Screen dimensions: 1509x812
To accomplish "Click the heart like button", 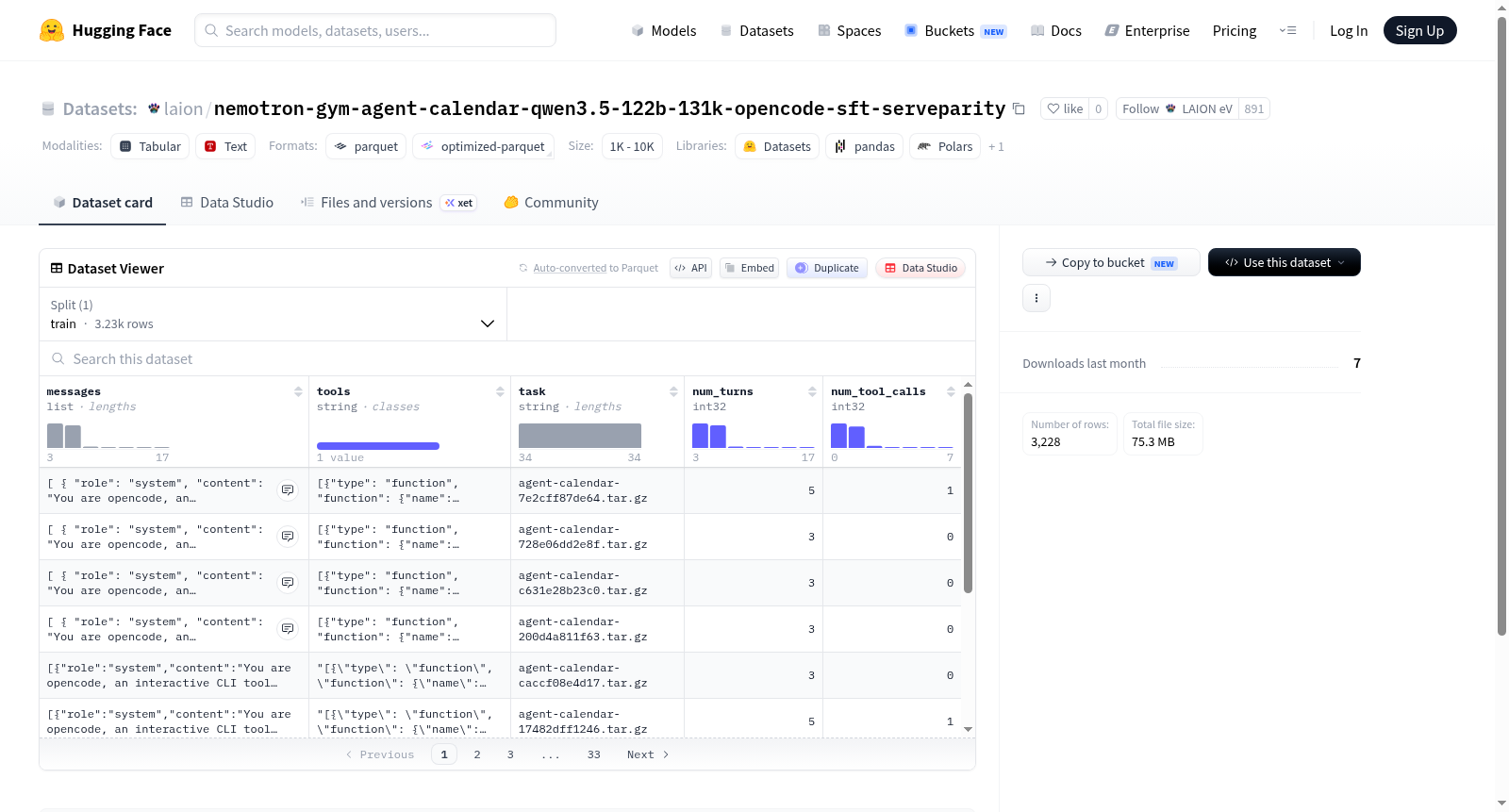I will [x=1064, y=108].
